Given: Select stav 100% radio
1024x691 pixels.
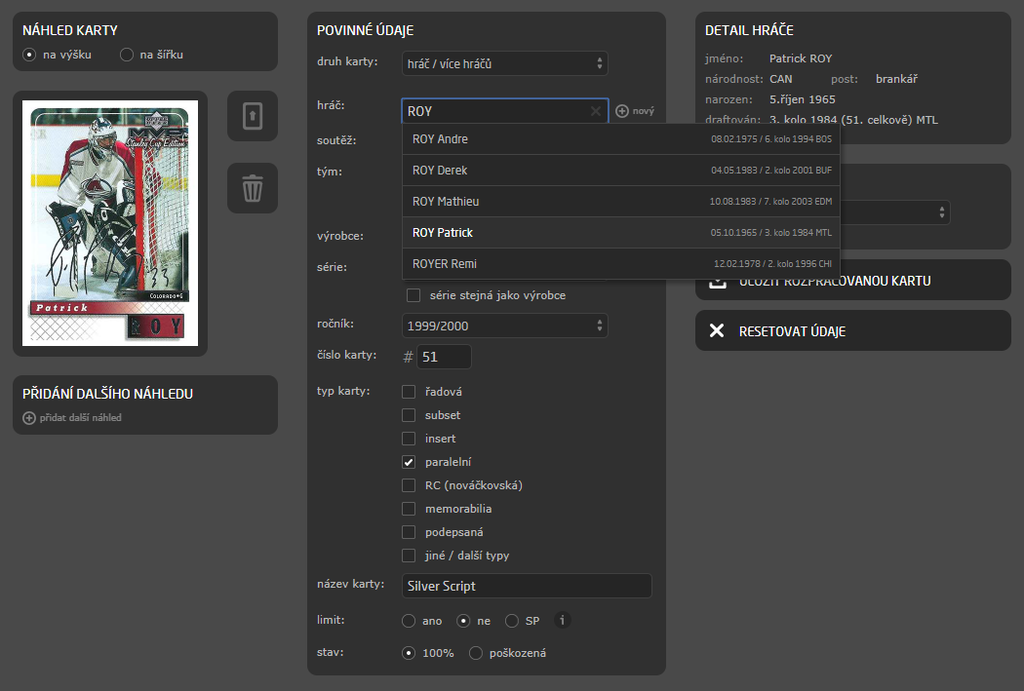Looking at the screenshot, I should (x=409, y=653).
